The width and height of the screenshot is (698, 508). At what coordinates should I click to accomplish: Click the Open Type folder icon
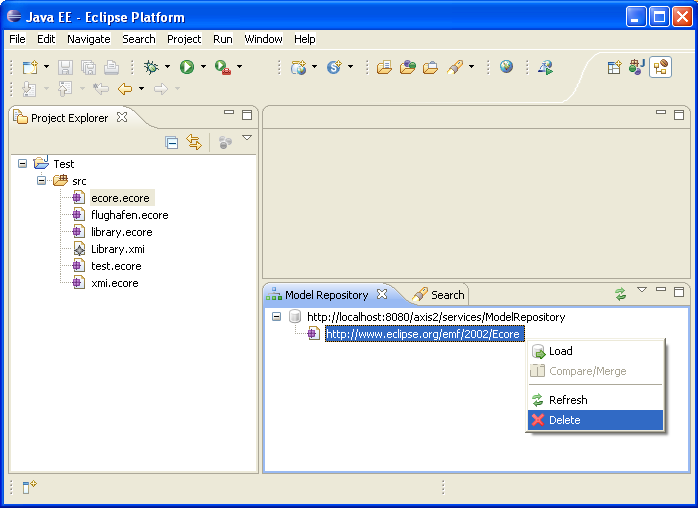coord(384,67)
